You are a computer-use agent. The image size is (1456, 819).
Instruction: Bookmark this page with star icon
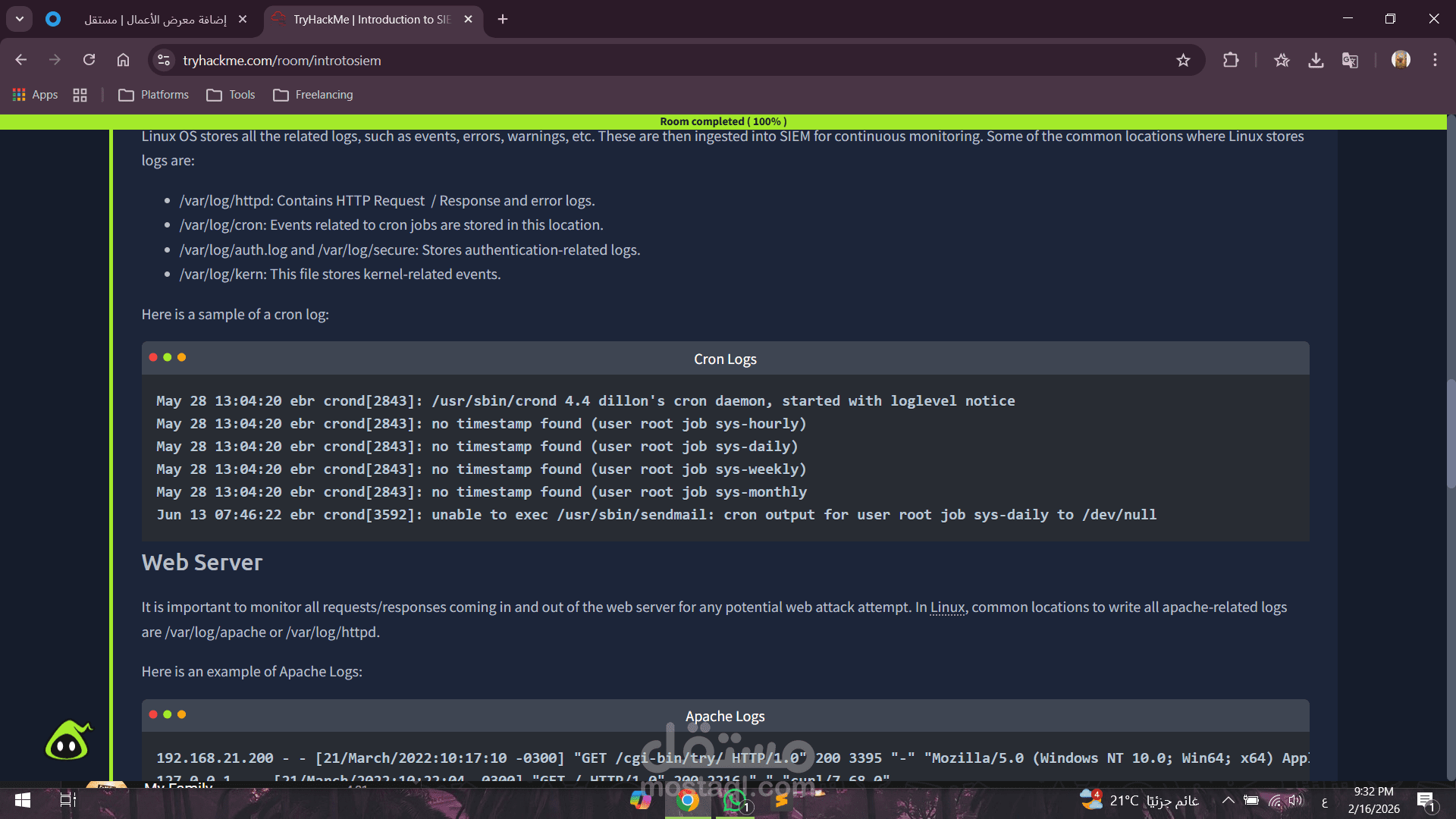1183,60
